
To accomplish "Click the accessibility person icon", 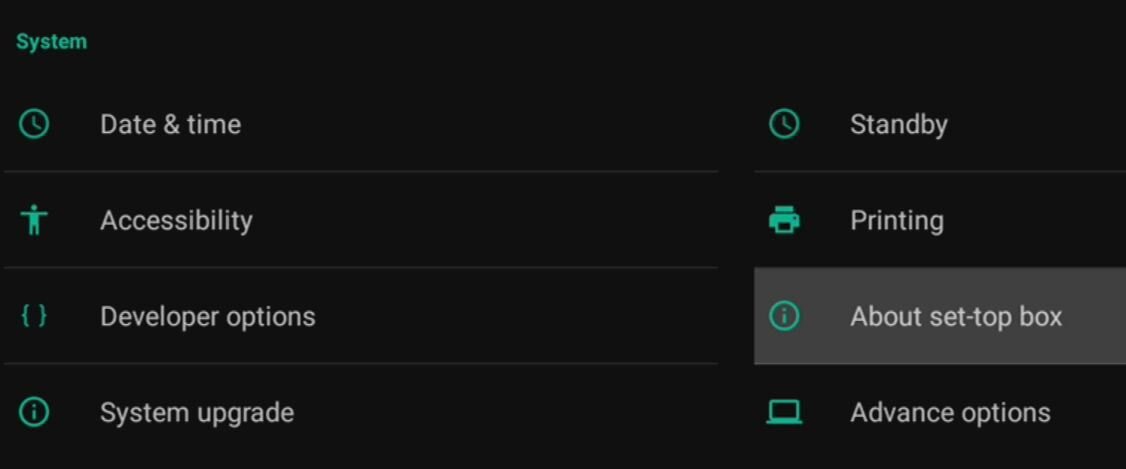I will 34,220.
